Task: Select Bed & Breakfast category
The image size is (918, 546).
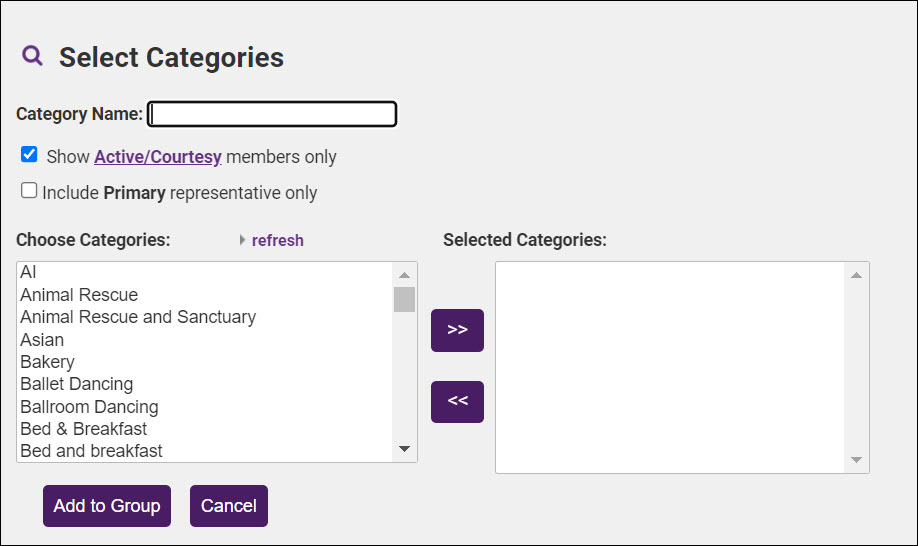Action: tap(84, 429)
